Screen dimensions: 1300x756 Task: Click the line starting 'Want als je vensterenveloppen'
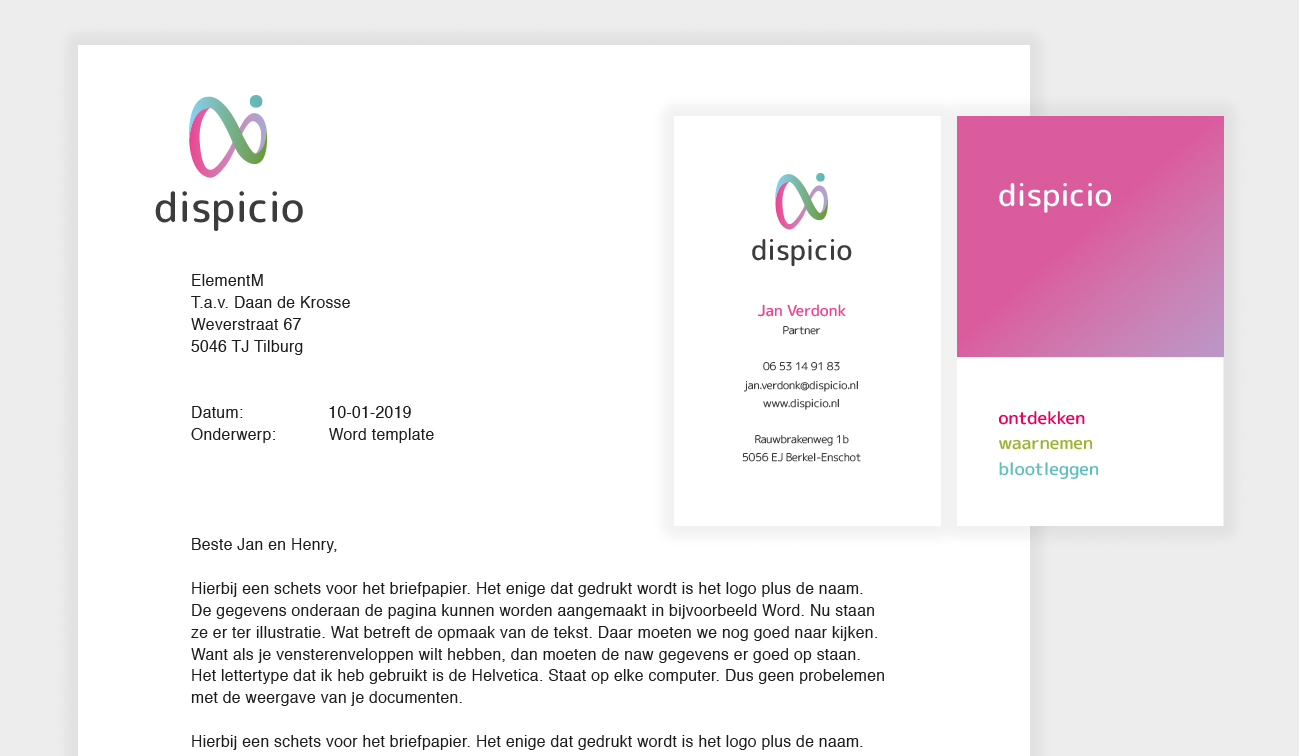click(525, 654)
